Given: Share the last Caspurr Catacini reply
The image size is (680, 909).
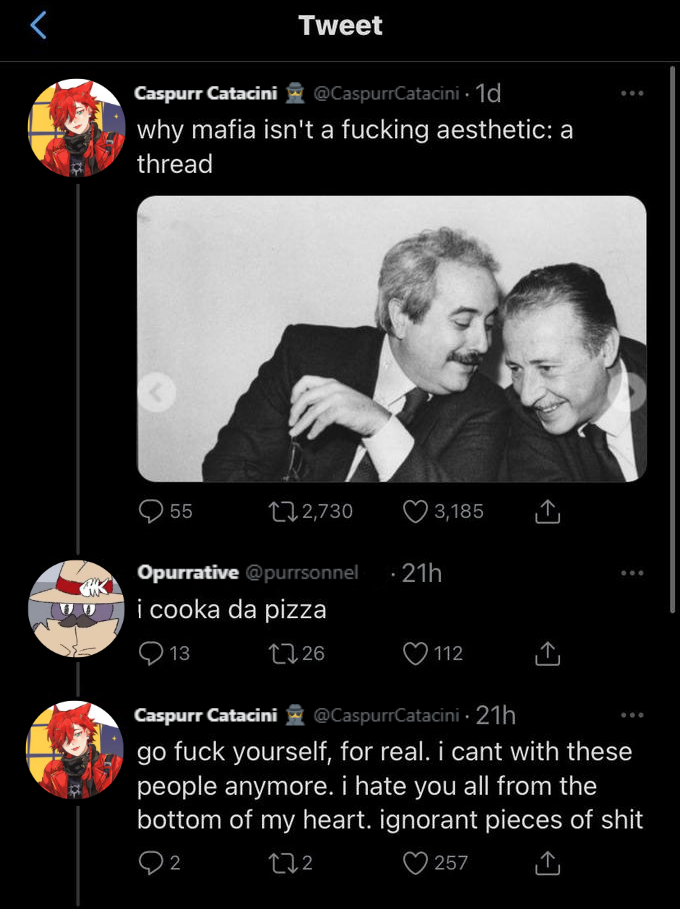Looking at the screenshot, I should [546, 862].
